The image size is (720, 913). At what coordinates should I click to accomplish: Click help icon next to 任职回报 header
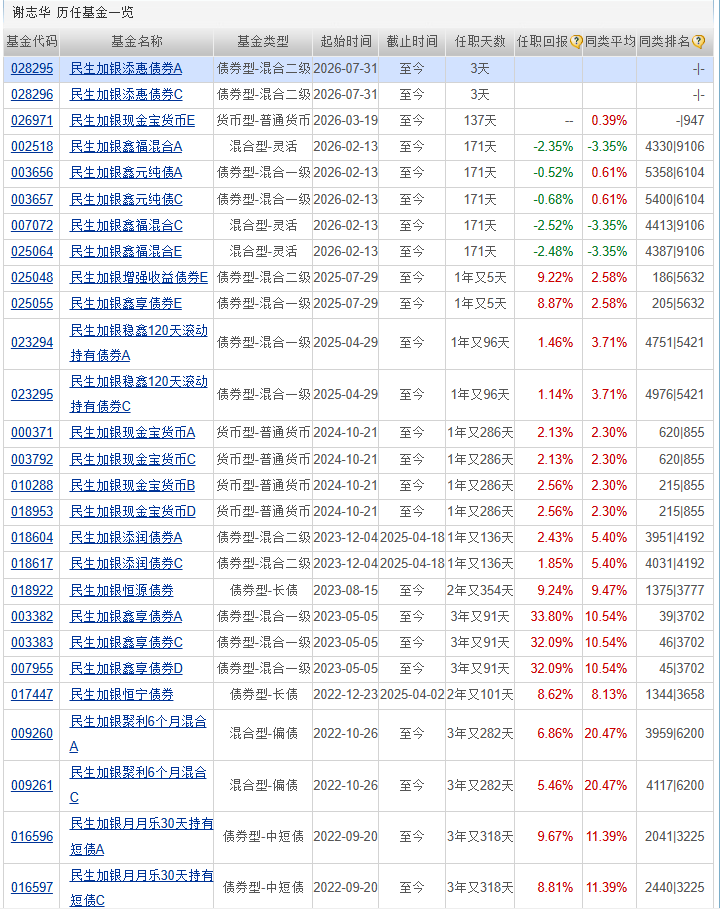pyautogui.click(x=576, y=41)
